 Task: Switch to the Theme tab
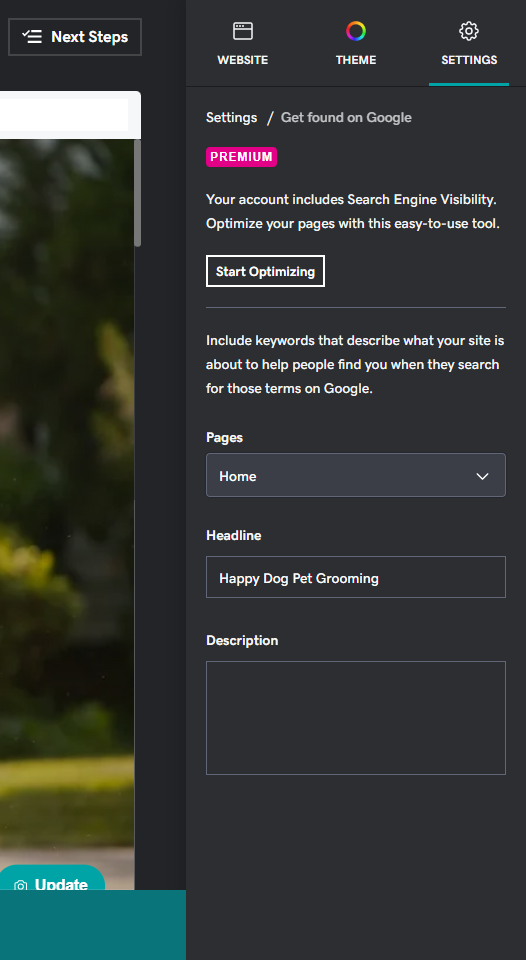356,43
